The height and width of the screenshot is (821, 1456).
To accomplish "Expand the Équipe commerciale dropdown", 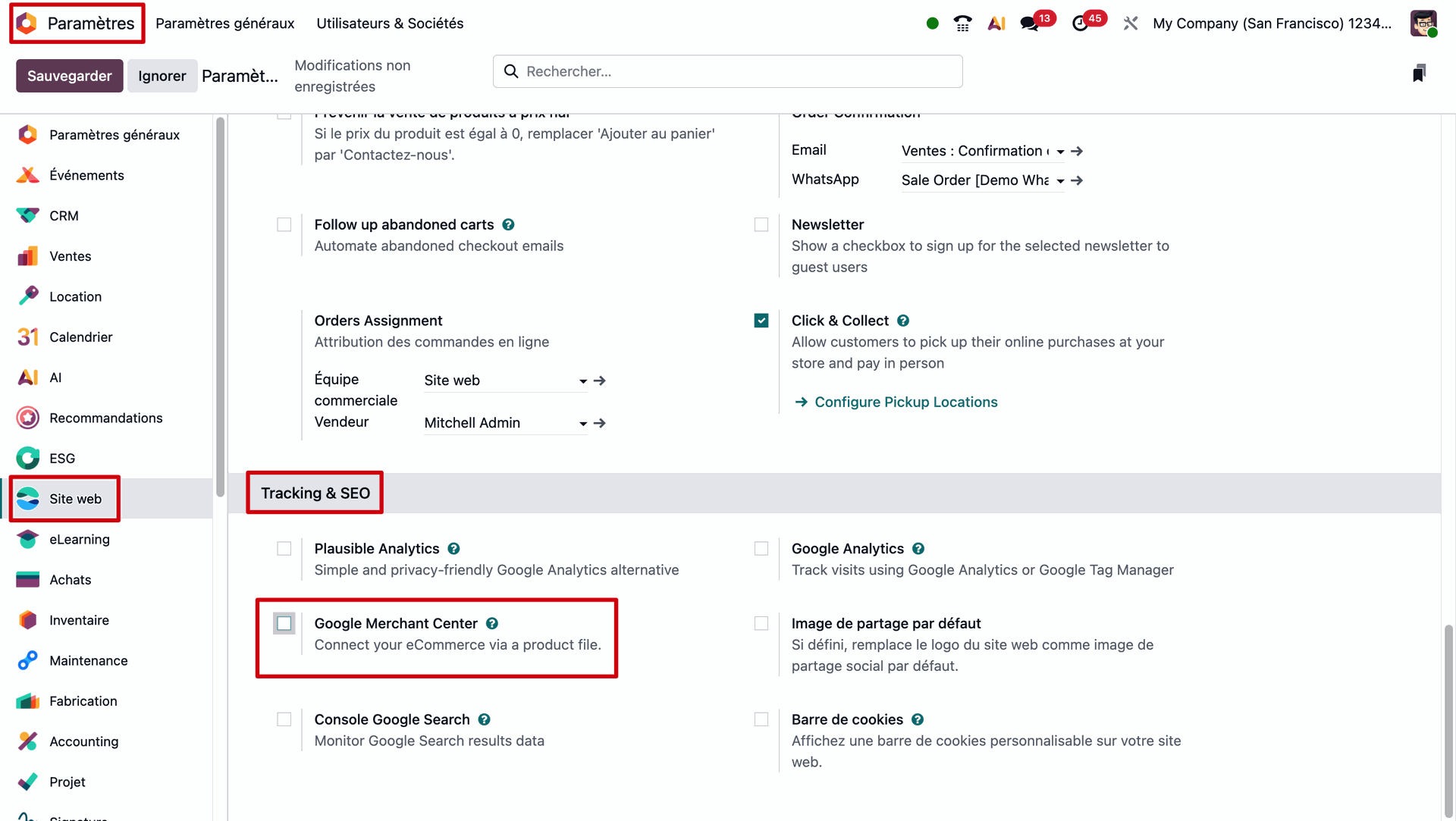I will tap(582, 381).
